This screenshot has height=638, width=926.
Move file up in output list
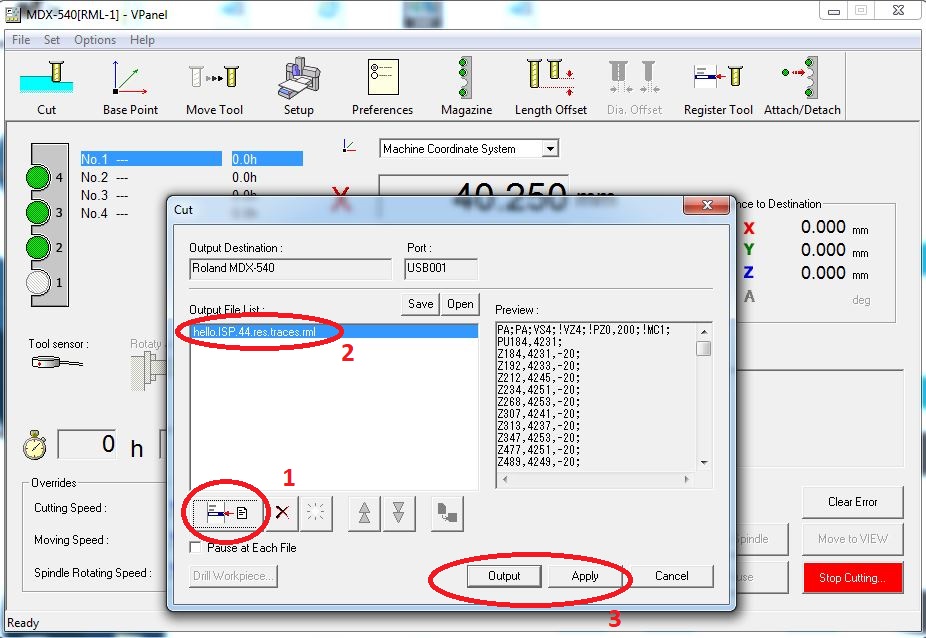pos(364,513)
